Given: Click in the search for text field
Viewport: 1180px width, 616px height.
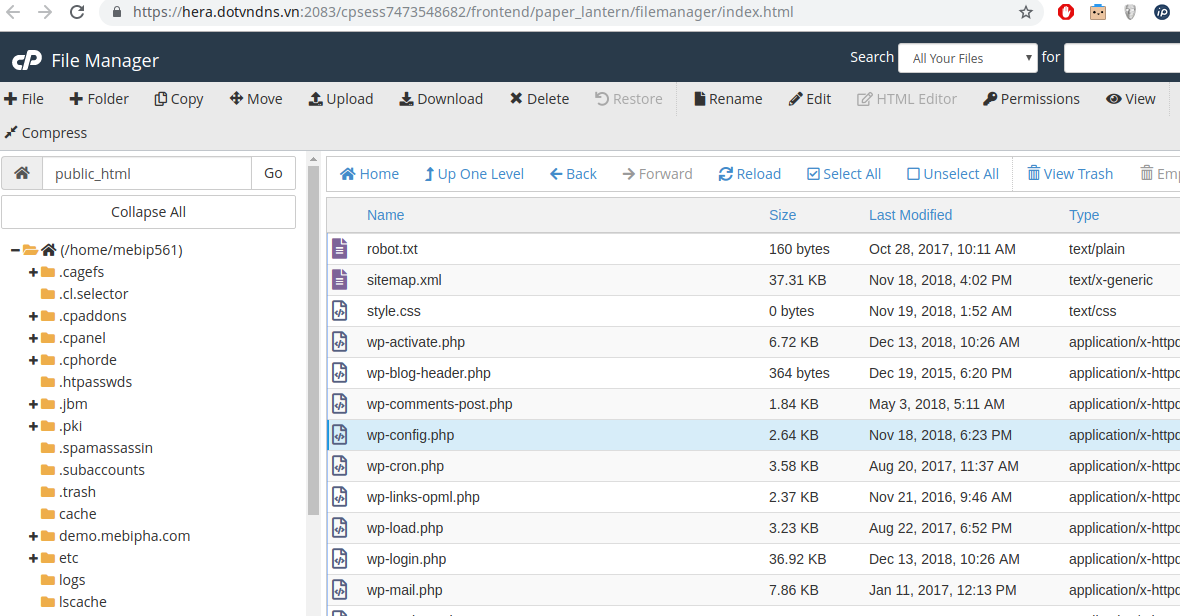Looking at the screenshot, I should (1121, 58).
